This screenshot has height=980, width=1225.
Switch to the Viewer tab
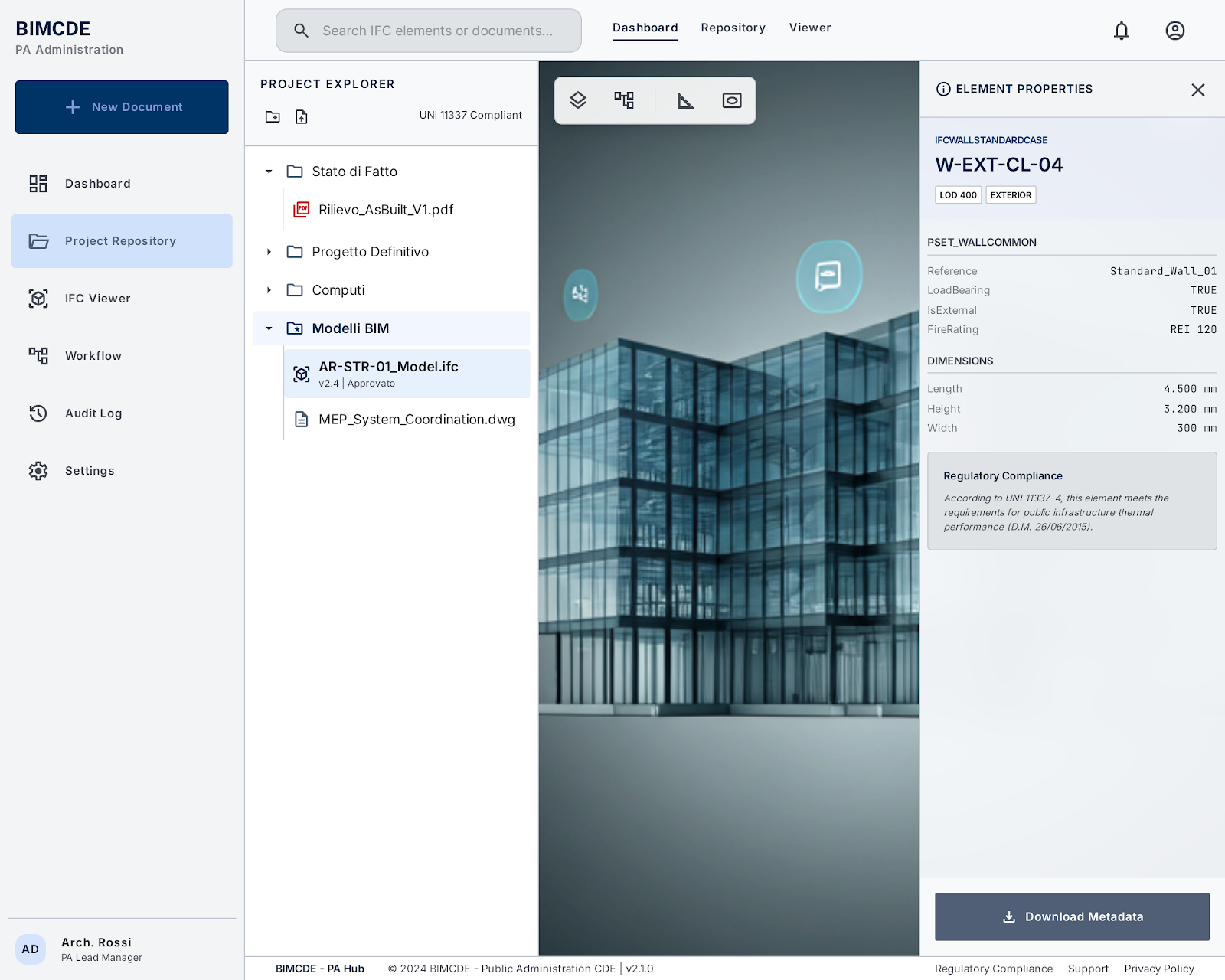(810, 28)
